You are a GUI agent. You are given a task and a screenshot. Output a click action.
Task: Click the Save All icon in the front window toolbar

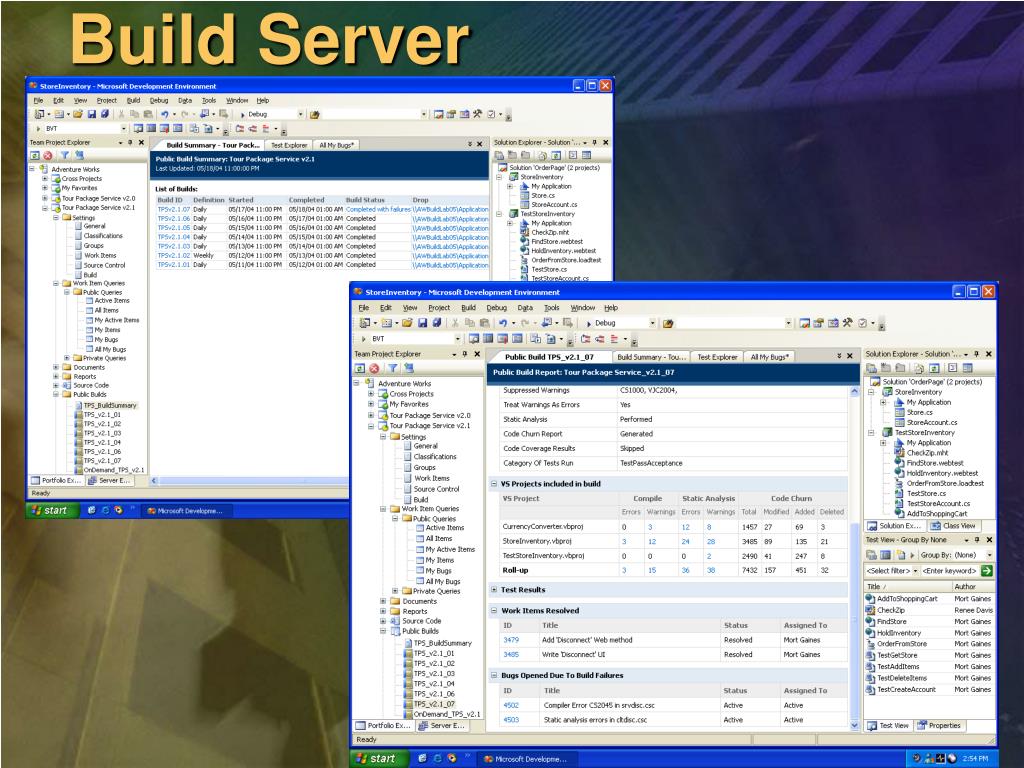point(436,323)
